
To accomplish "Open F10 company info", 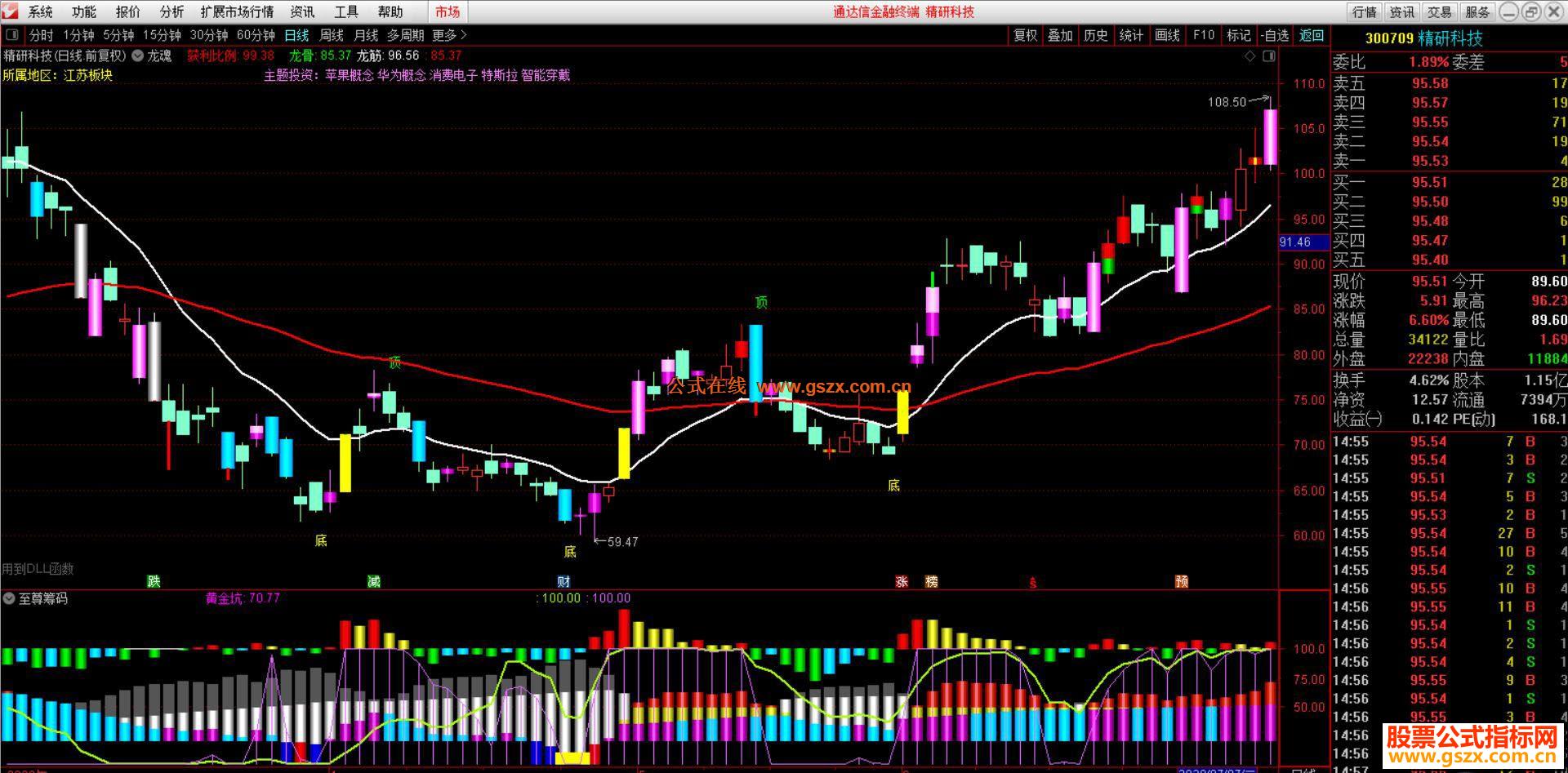I will click(x=1204, y=35).
